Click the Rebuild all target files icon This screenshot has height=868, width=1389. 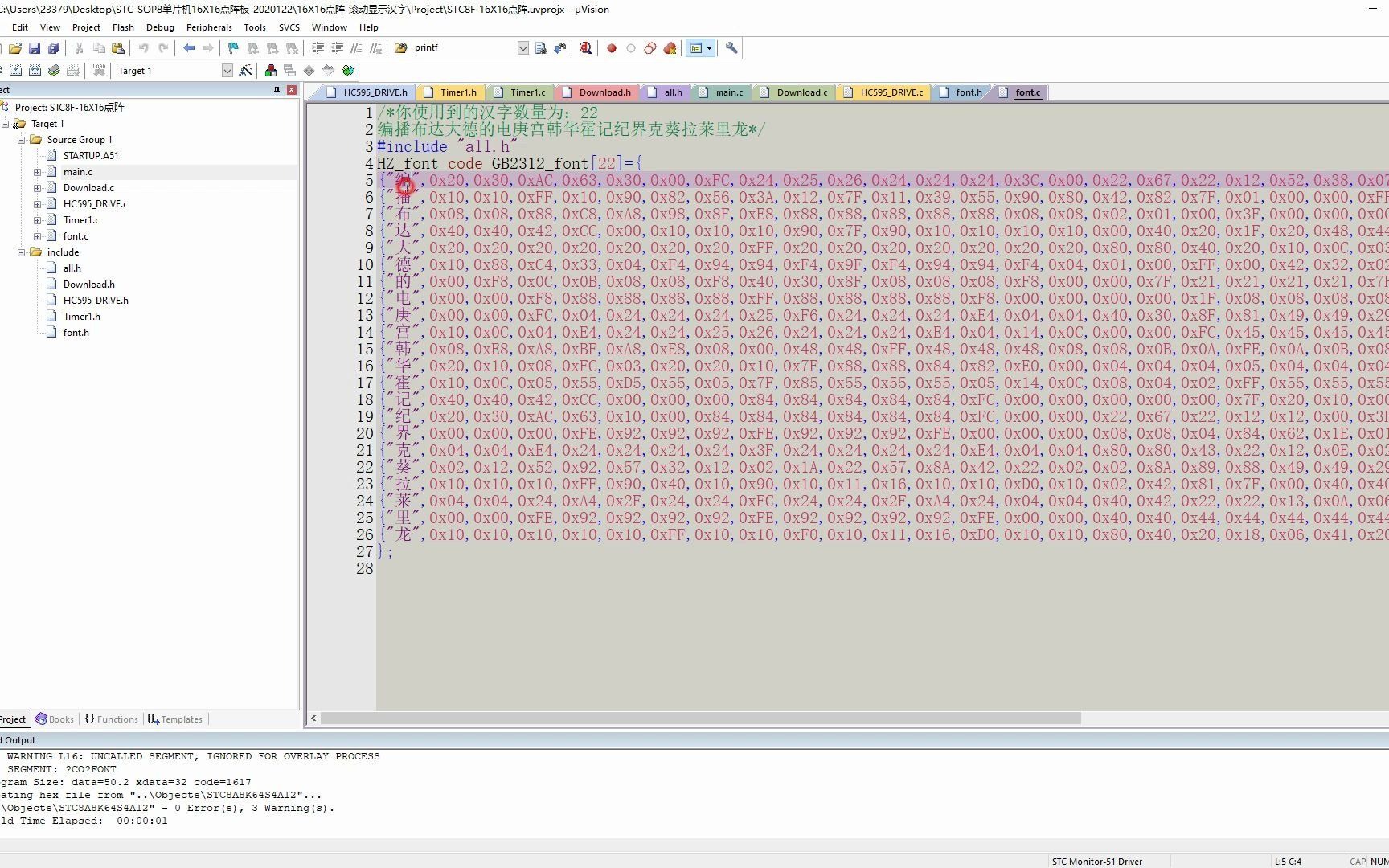pos(35,71)
